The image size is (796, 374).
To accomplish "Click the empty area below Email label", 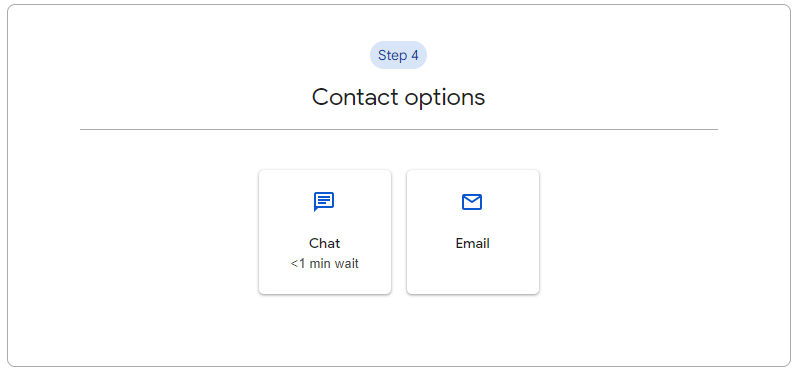I will [473, 271].
